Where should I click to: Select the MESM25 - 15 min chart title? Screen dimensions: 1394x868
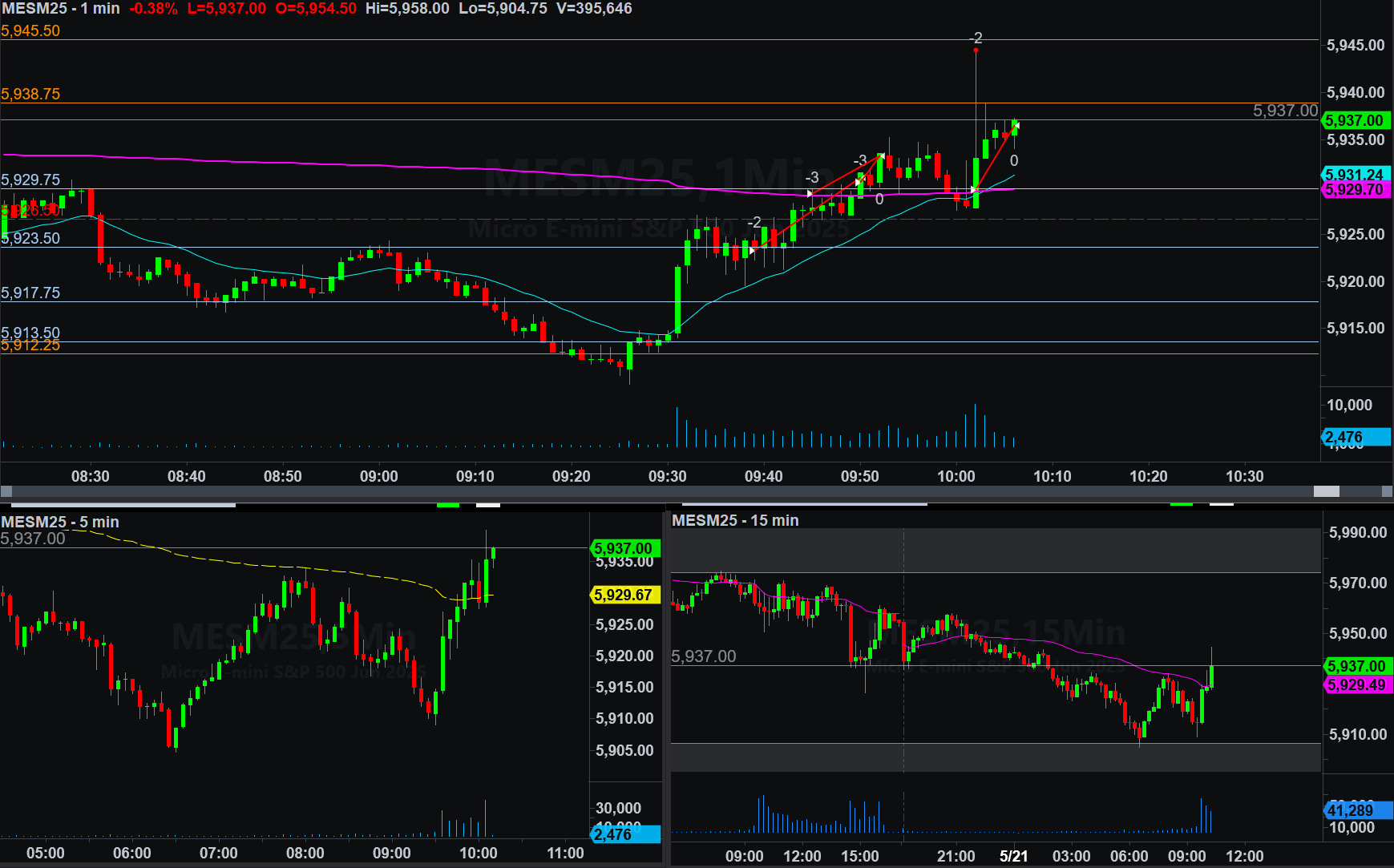735,520
